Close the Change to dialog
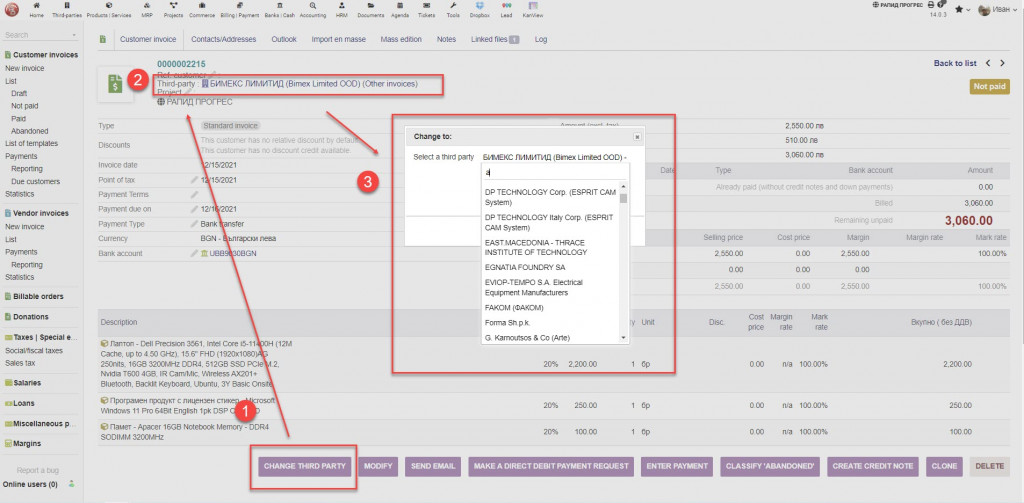 click(x=637, y=136)
